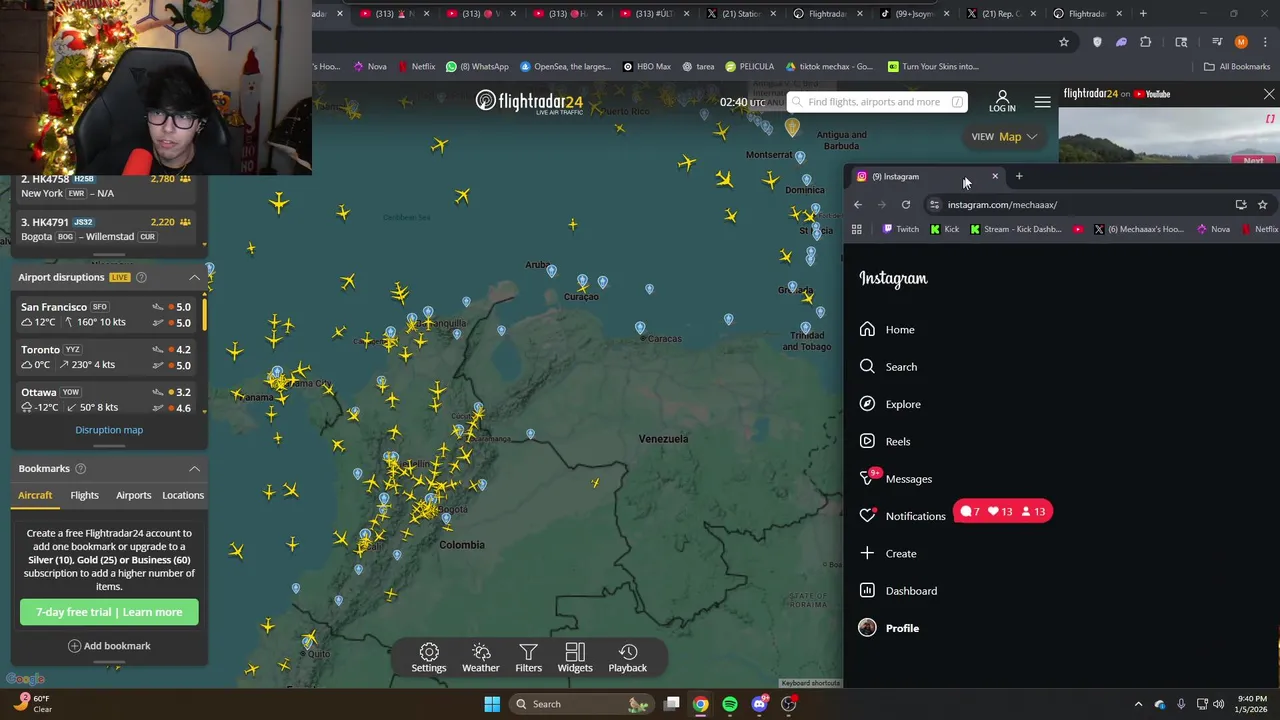
Task: Click install app icon in Instagram address bar
Action: pyautogui.click(x=1241, y=205)
